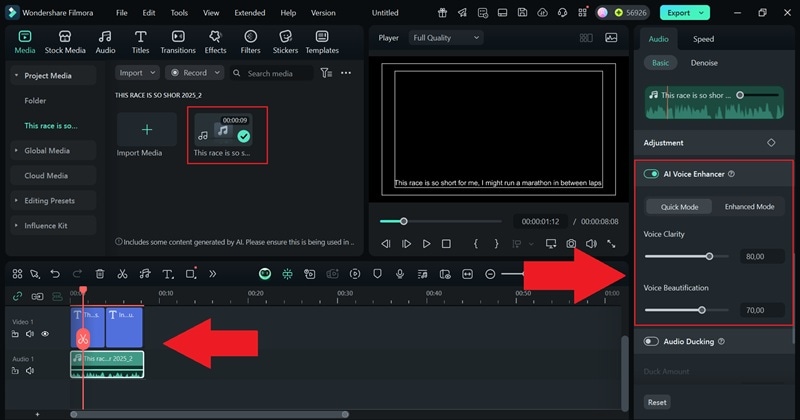Open the player image snapshot view icon
Image resolution: width=800 pixels, height=420 pixels.
click(x=611, y=38)
